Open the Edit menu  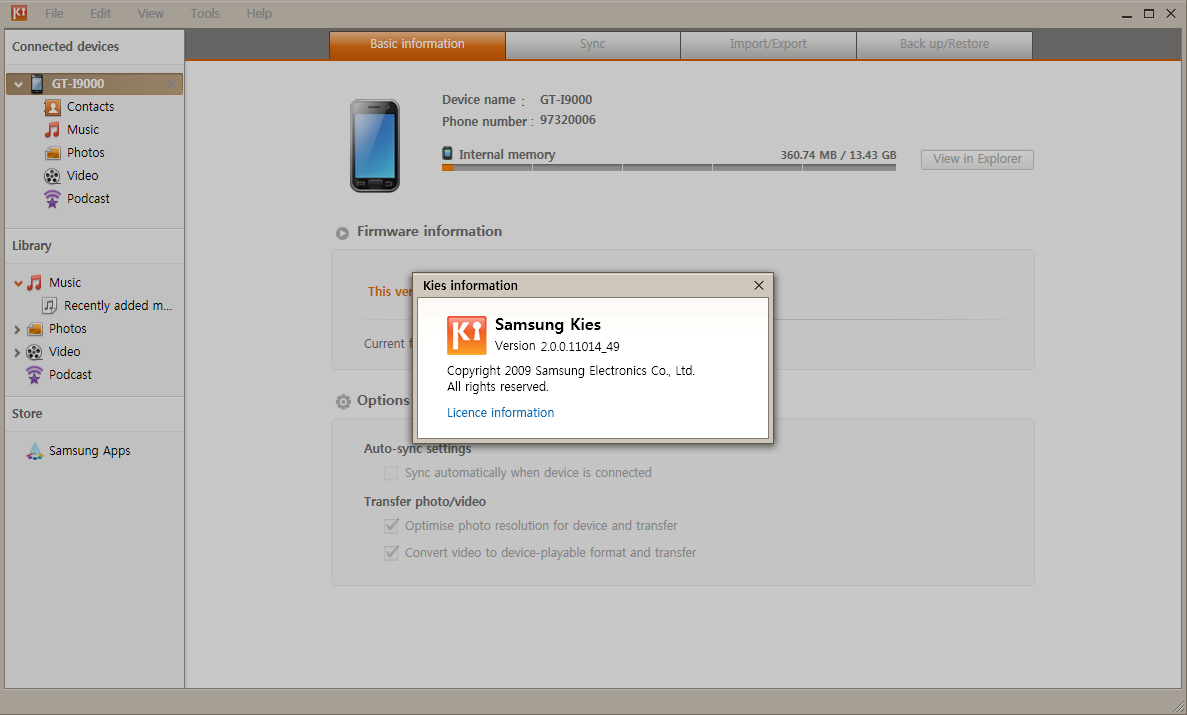[x=101, y=14]
